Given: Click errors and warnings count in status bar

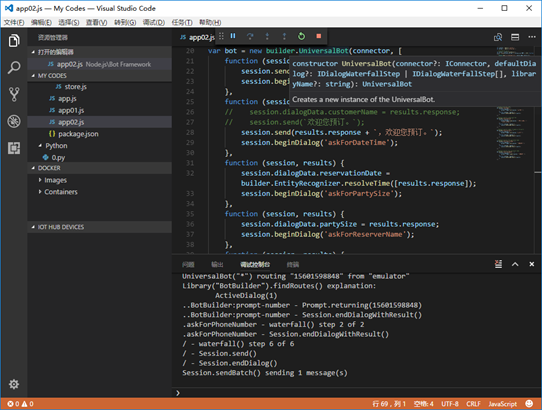Looking at the screenshot, I should [x=20, y=404].
